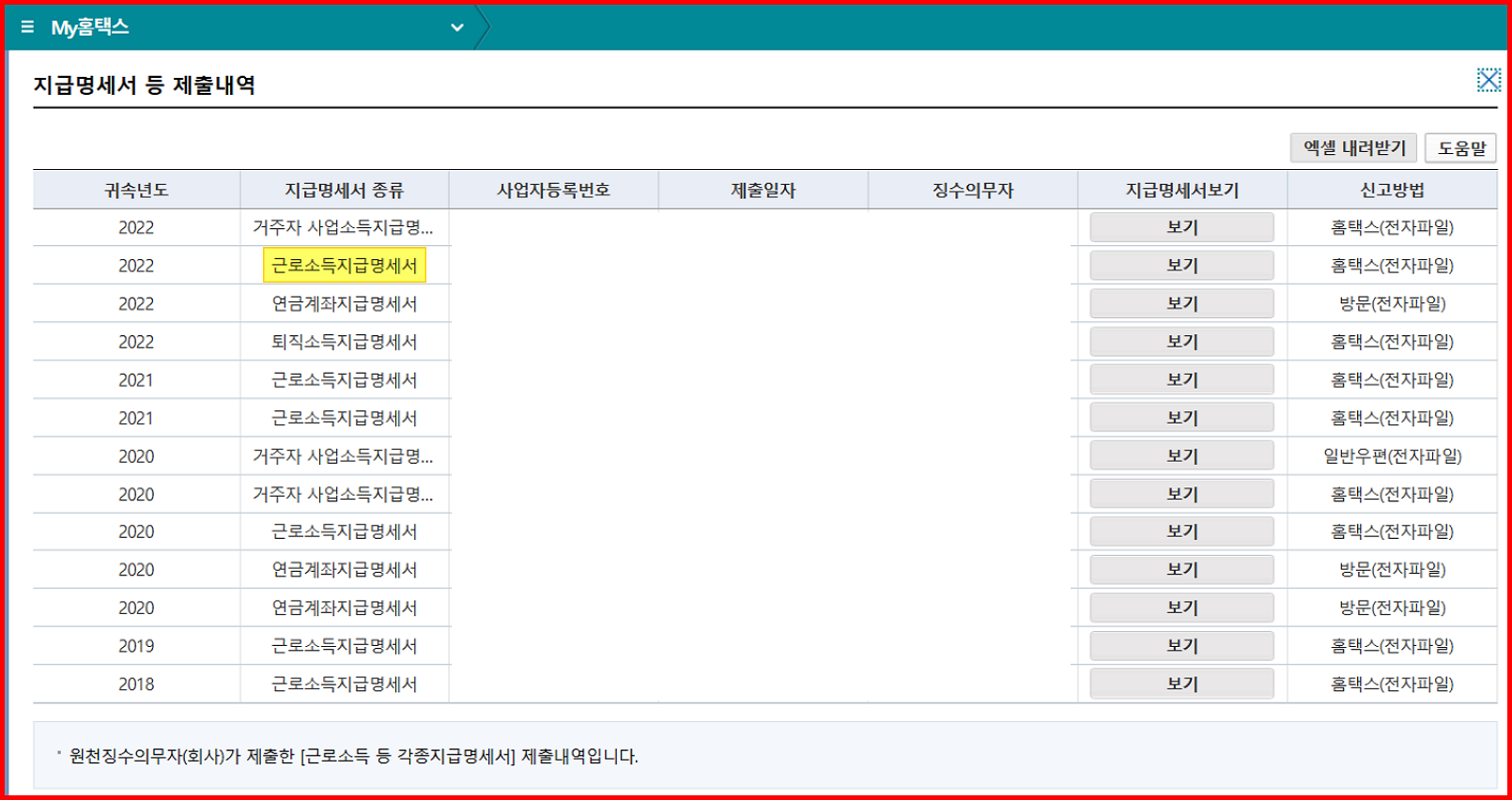Click the 지급명세서 종류 column header
This screenshot has width=1512, height=800.
coord(345,190)
